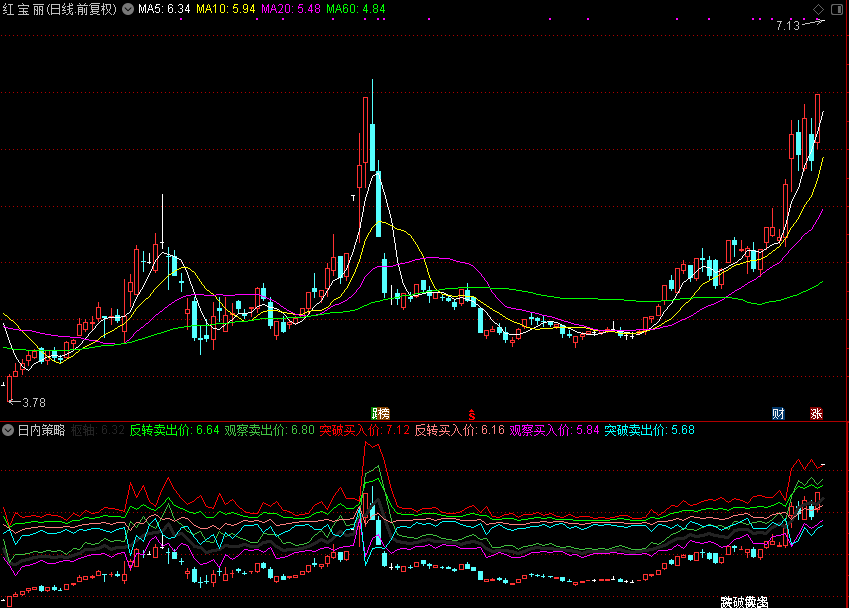
Task: Select the MA20: 5.48 indicator label
Action: coord(291,9)
